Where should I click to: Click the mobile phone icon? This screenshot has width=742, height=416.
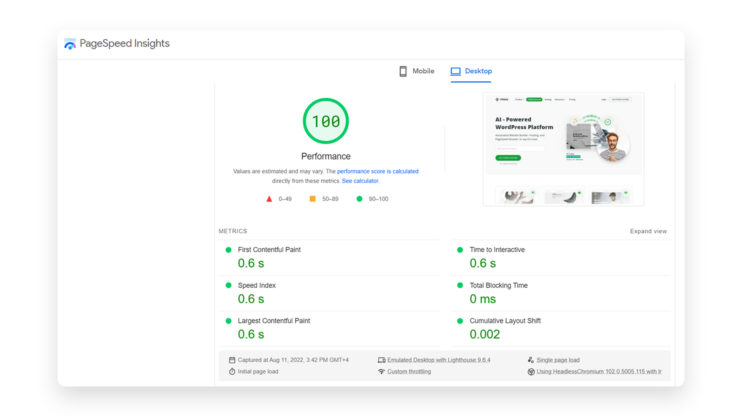click(x=403, y=71)
